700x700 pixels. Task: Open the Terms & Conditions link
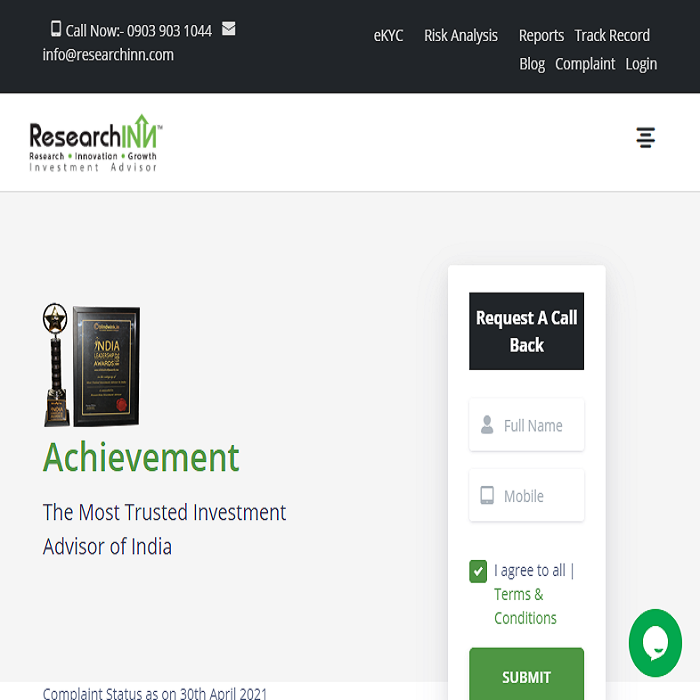coord(525,606)
